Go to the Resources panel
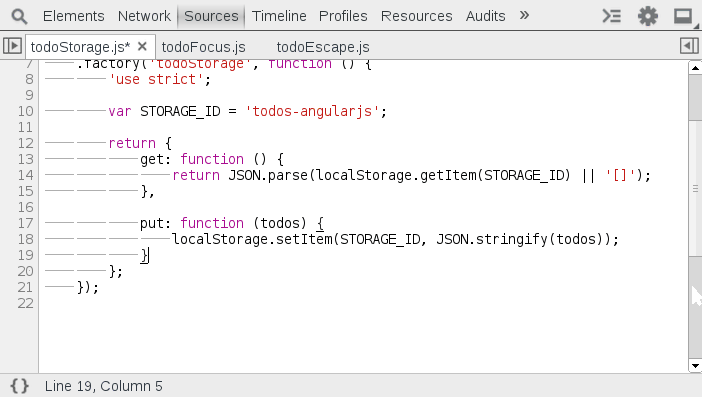The height and width of the screenshot is (397, 702). click(416, 16)
